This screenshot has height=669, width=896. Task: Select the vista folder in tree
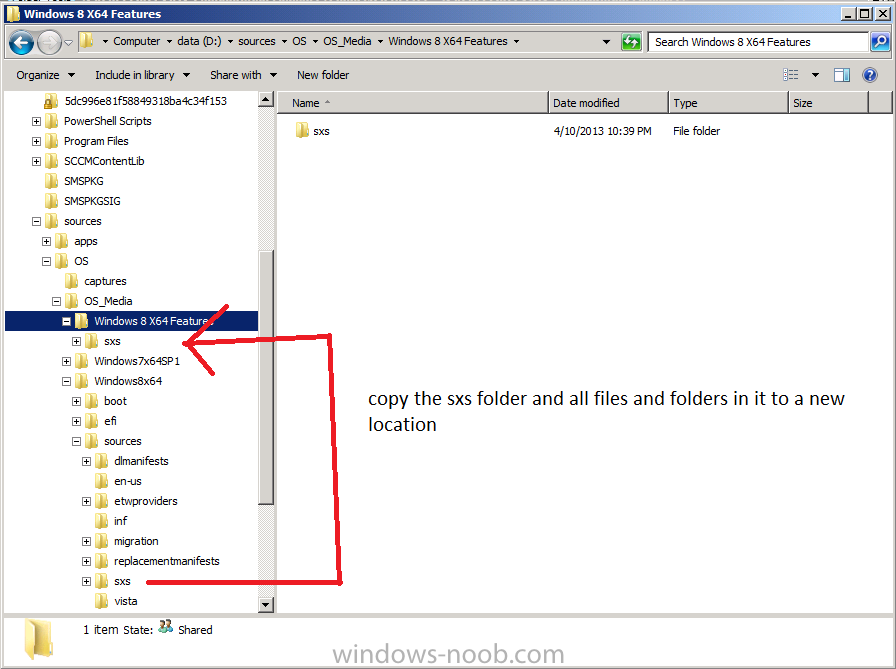pyautogui.click(x=125, y=601)
